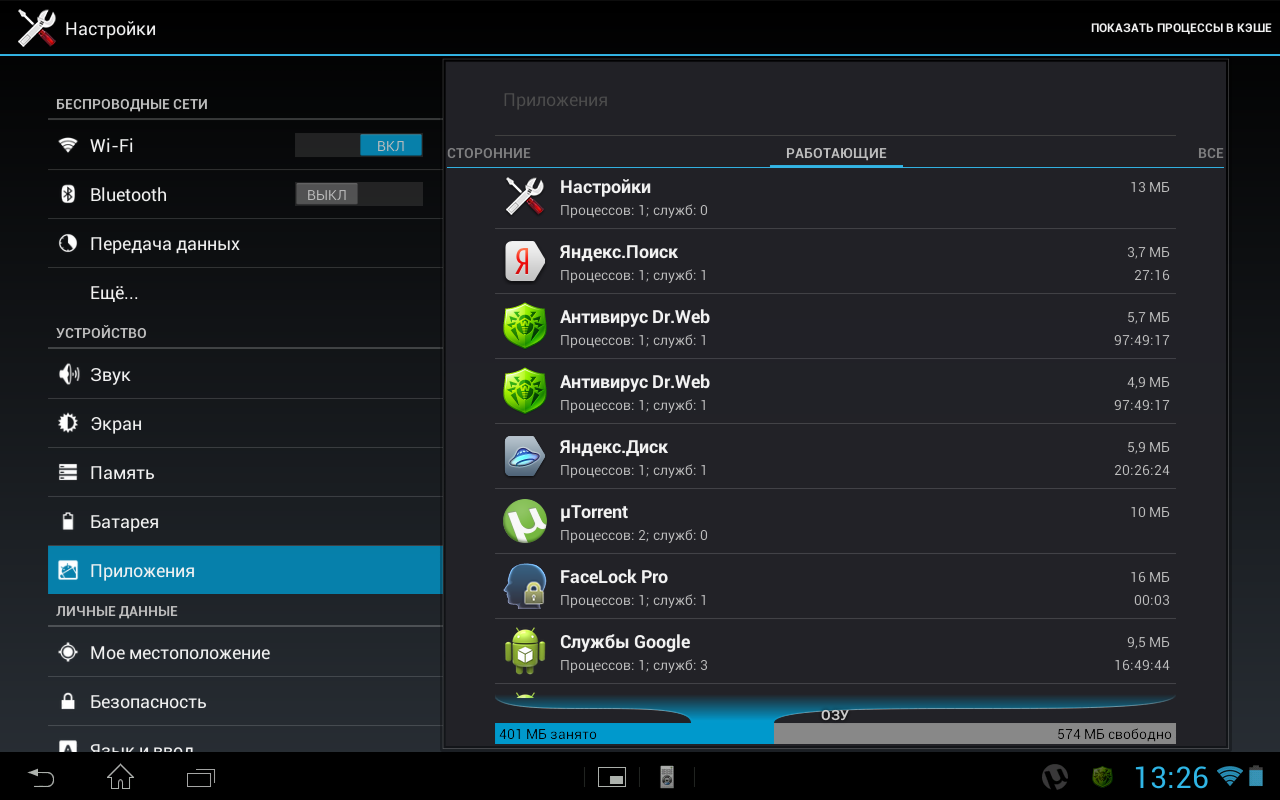Image resolution: width=1280 pixels, height=800 pixels.
Task: Tap the first Антивирус Dr.Web icon (5,7 МБ)
Action: 524,326
